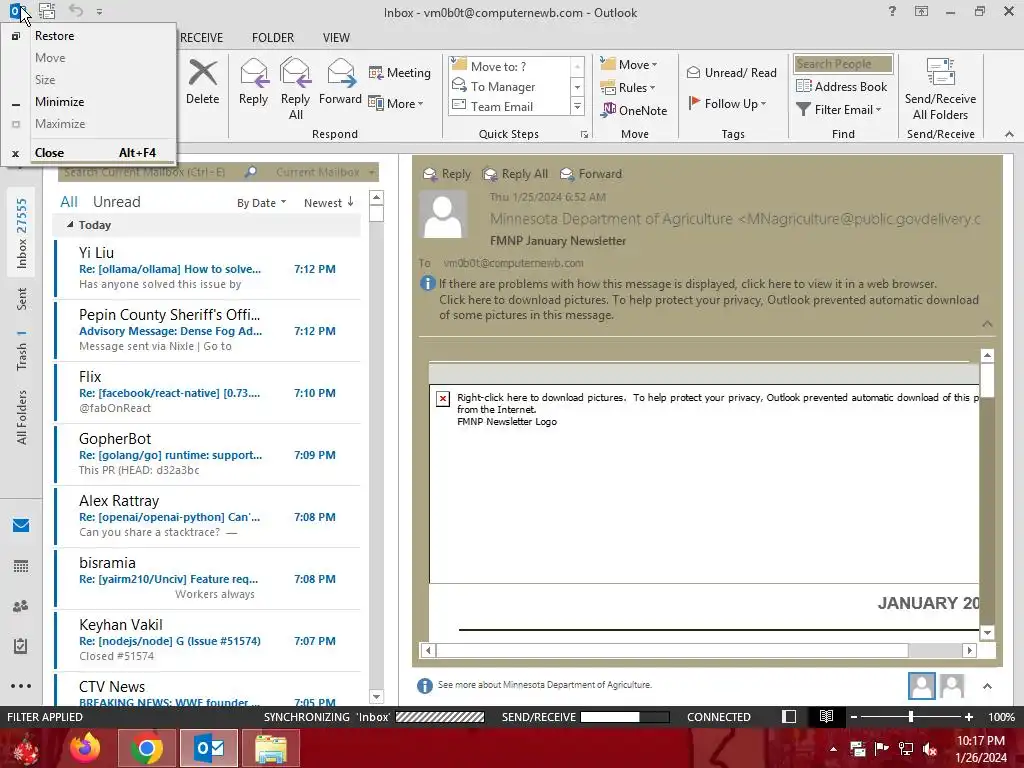Click Reply All in the reading pane
This screenshot has height=768, width=1024.
point(515,174)
